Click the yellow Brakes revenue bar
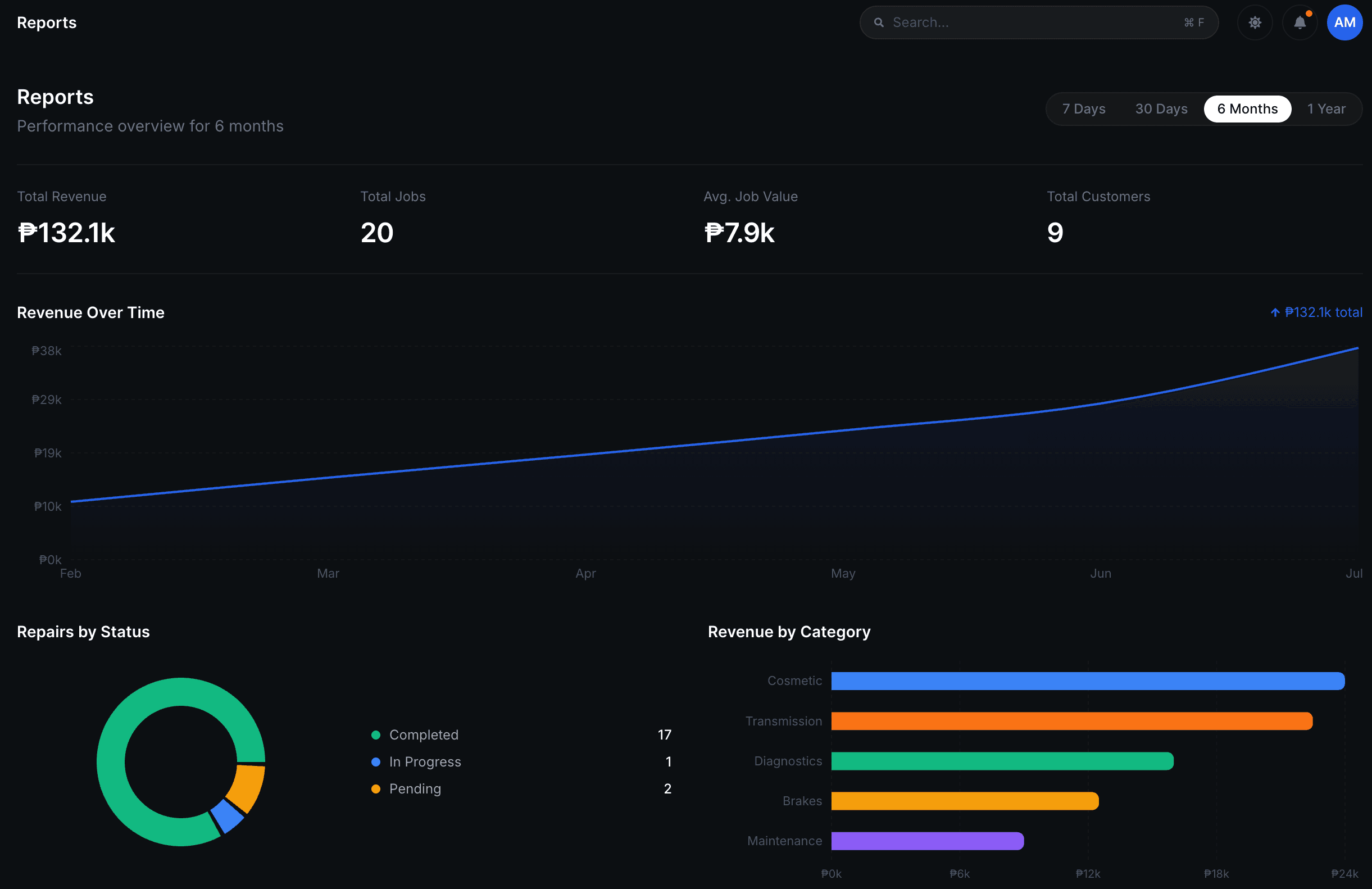The height and width of the screenshot is (889, 1372). tap(965, 801)
